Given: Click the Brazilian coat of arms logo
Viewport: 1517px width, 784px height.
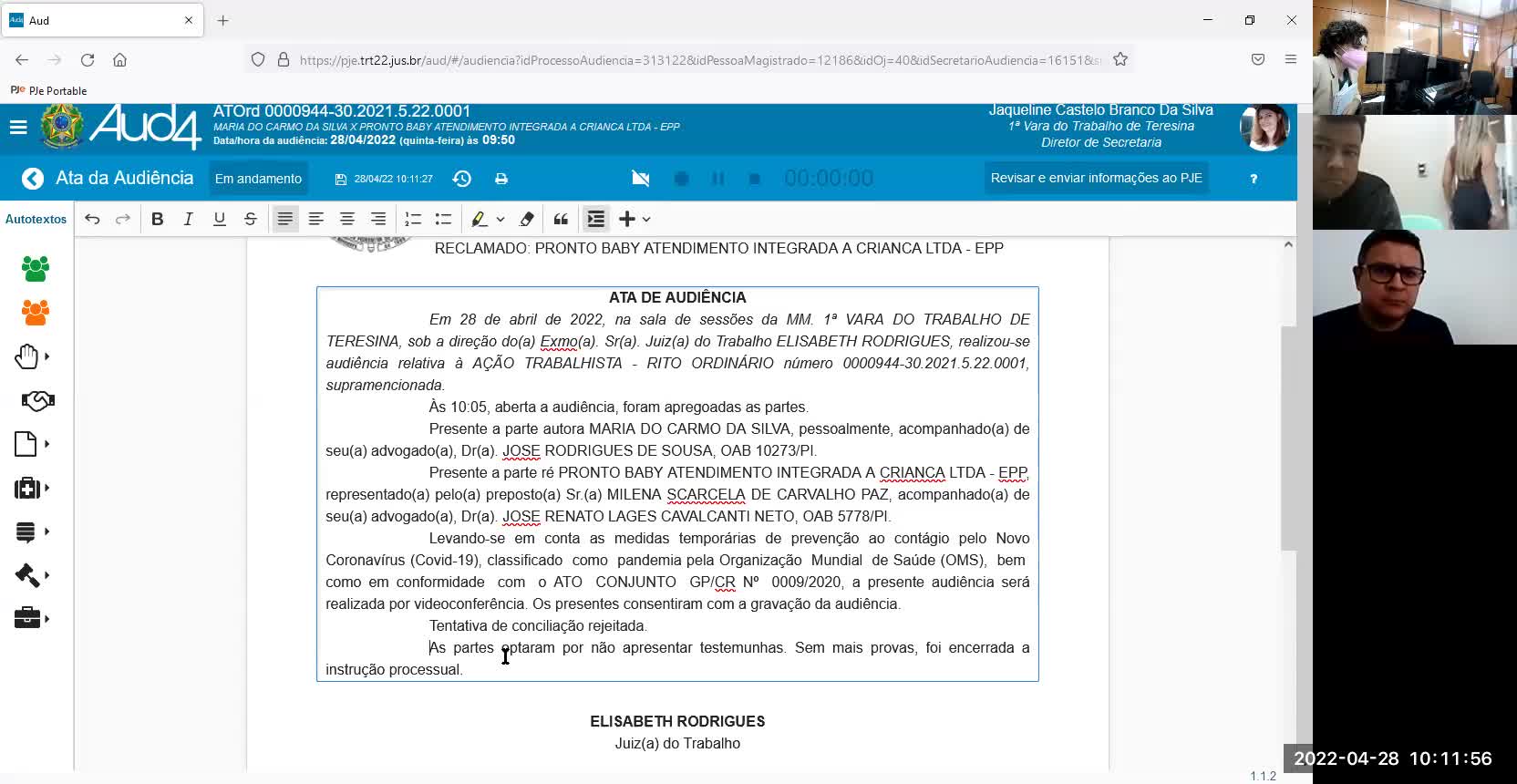Looking at the screenshot, I should [x=62, y=127].
